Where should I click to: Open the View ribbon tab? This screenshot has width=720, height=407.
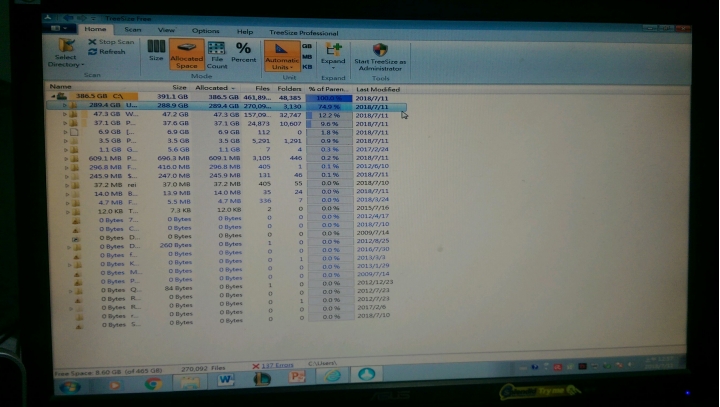coord(166,30)
